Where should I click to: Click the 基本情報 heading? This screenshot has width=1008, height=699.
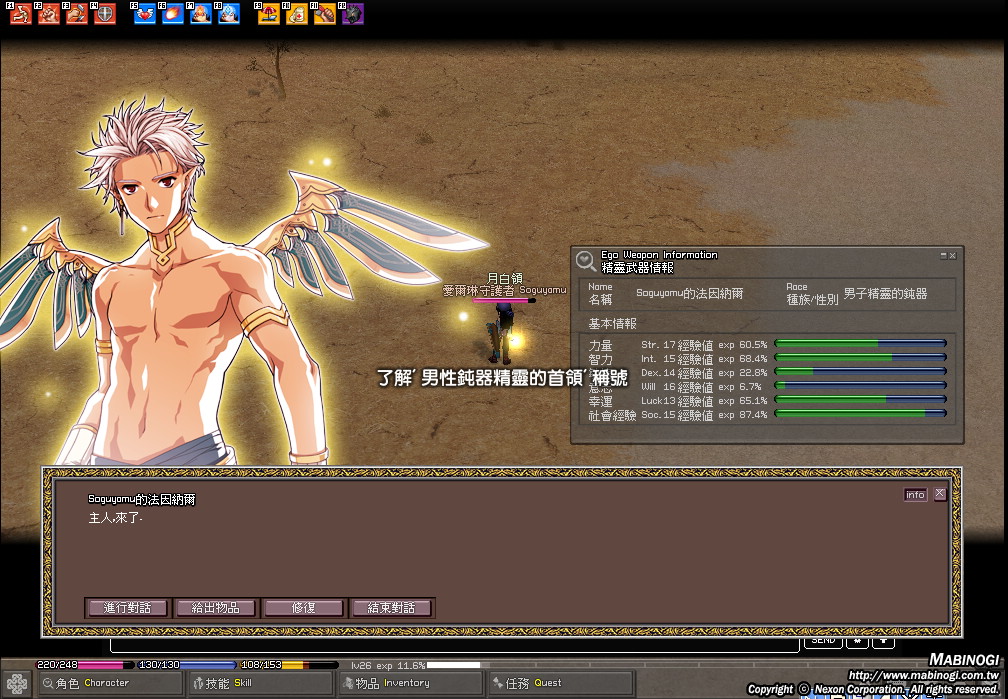(x=612, y=323)
